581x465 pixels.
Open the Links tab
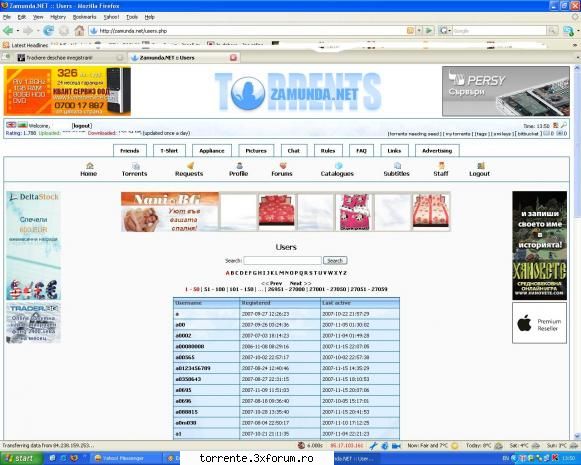tap(394, 151)
